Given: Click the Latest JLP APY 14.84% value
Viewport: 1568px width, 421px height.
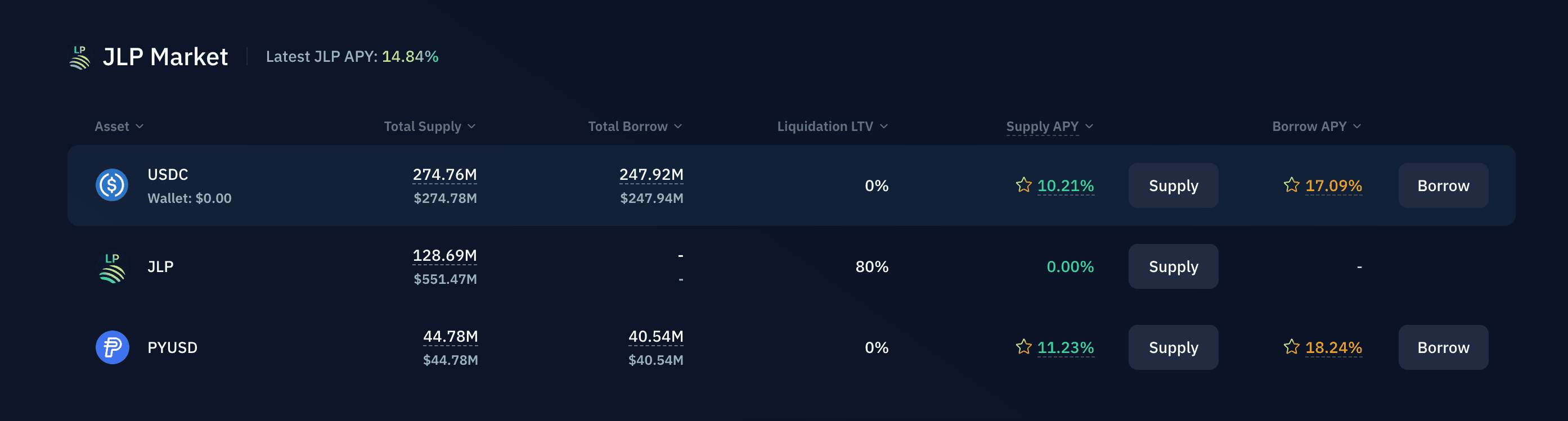Looking at the screenshot, I should (x=410, y=57).
